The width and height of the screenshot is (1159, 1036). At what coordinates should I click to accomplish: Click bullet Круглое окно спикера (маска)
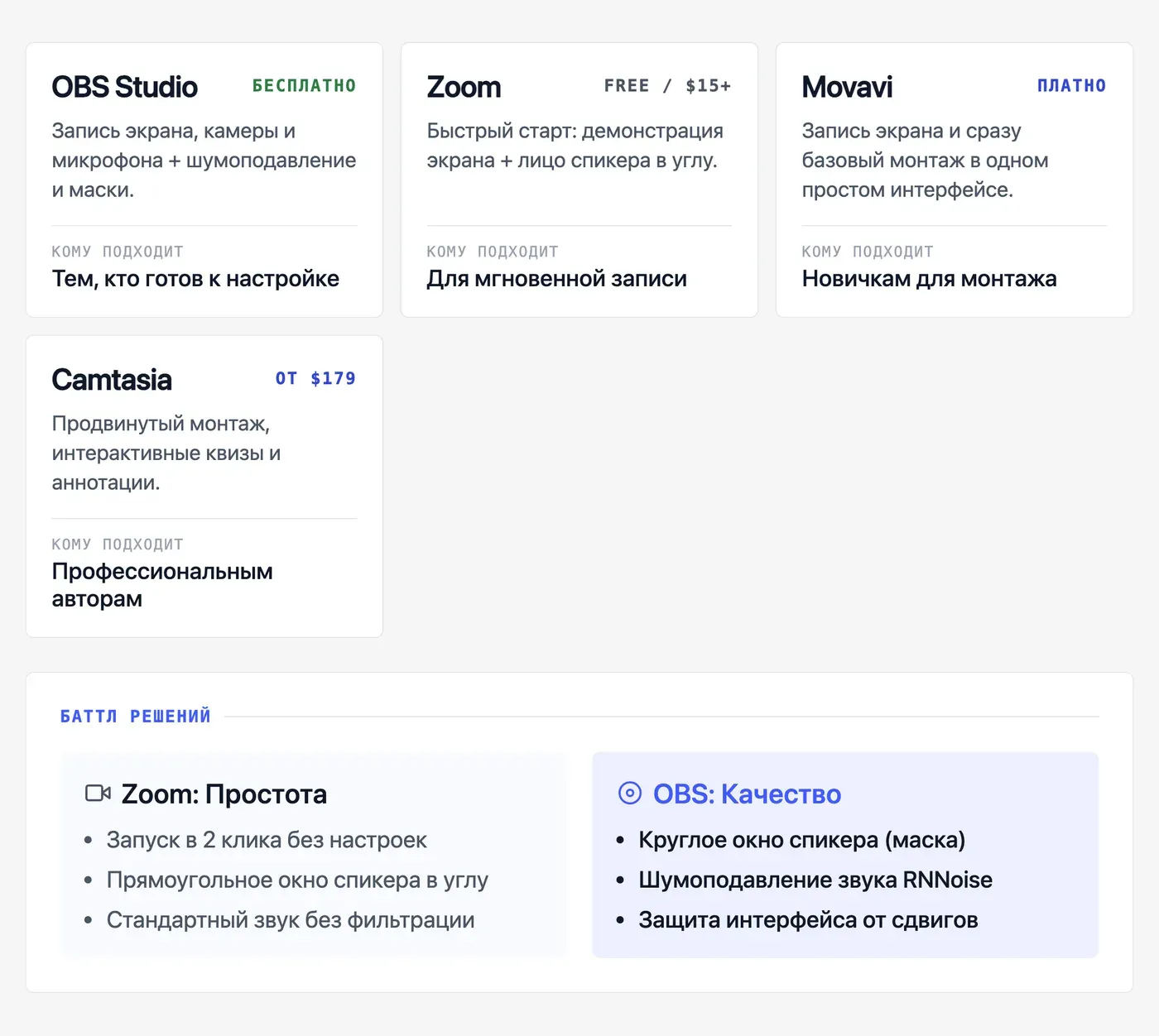pos(802,840)
